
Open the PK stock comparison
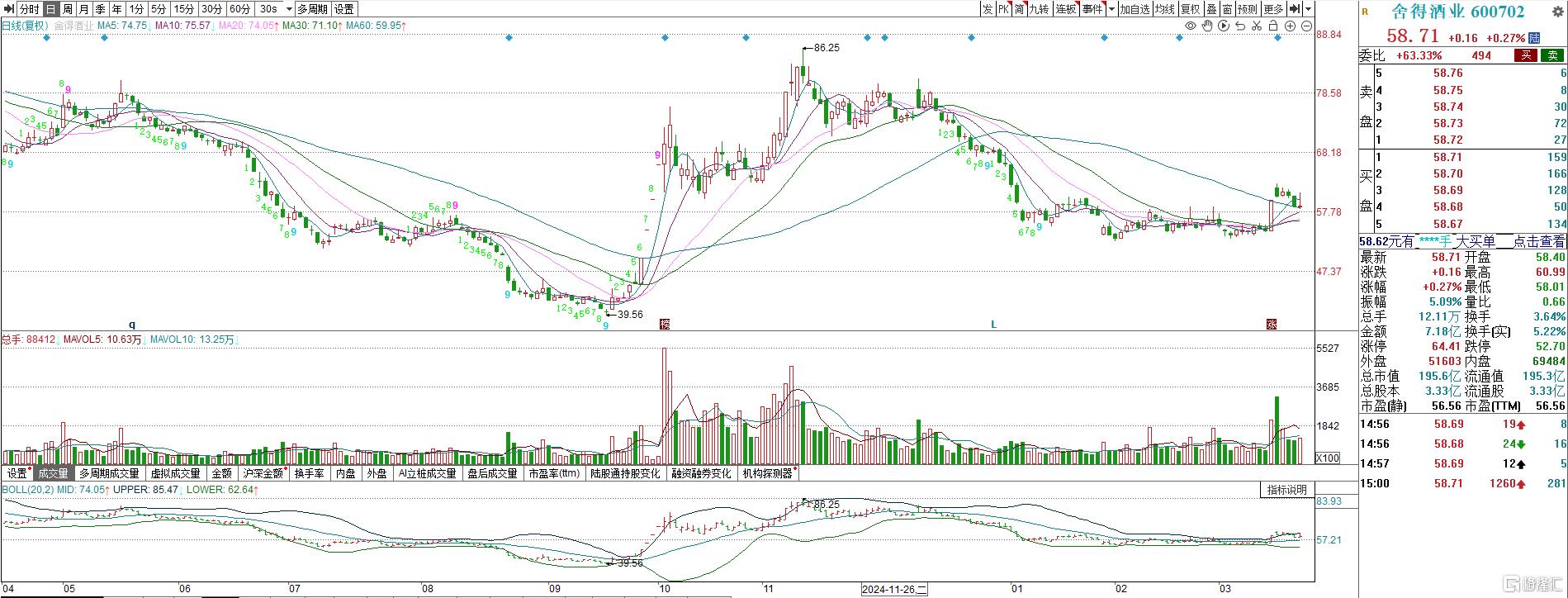(1003, 9)
